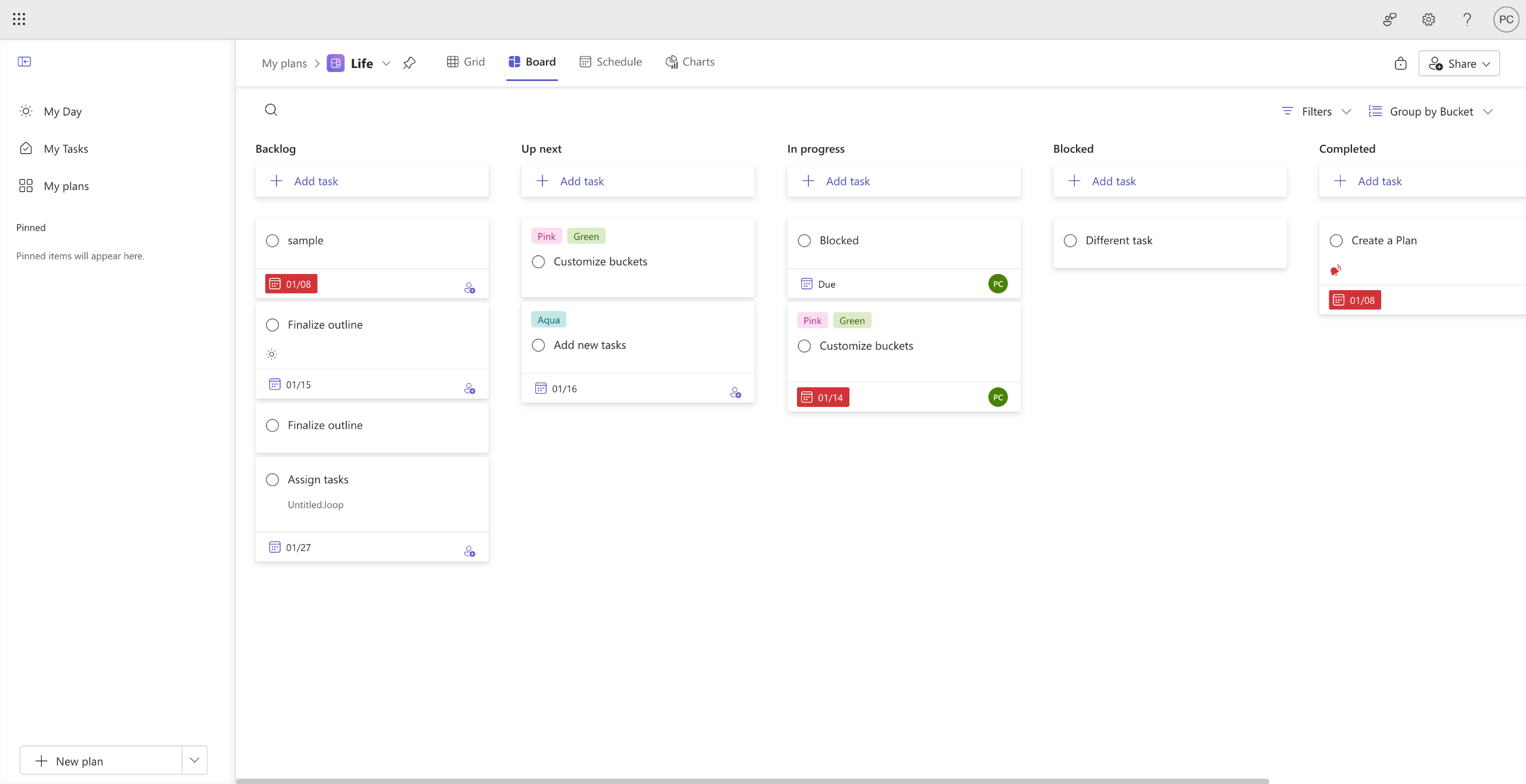The image size is (1526, 784).
Task: Mark the sample task complete
Action: click(x=272, y=241)
